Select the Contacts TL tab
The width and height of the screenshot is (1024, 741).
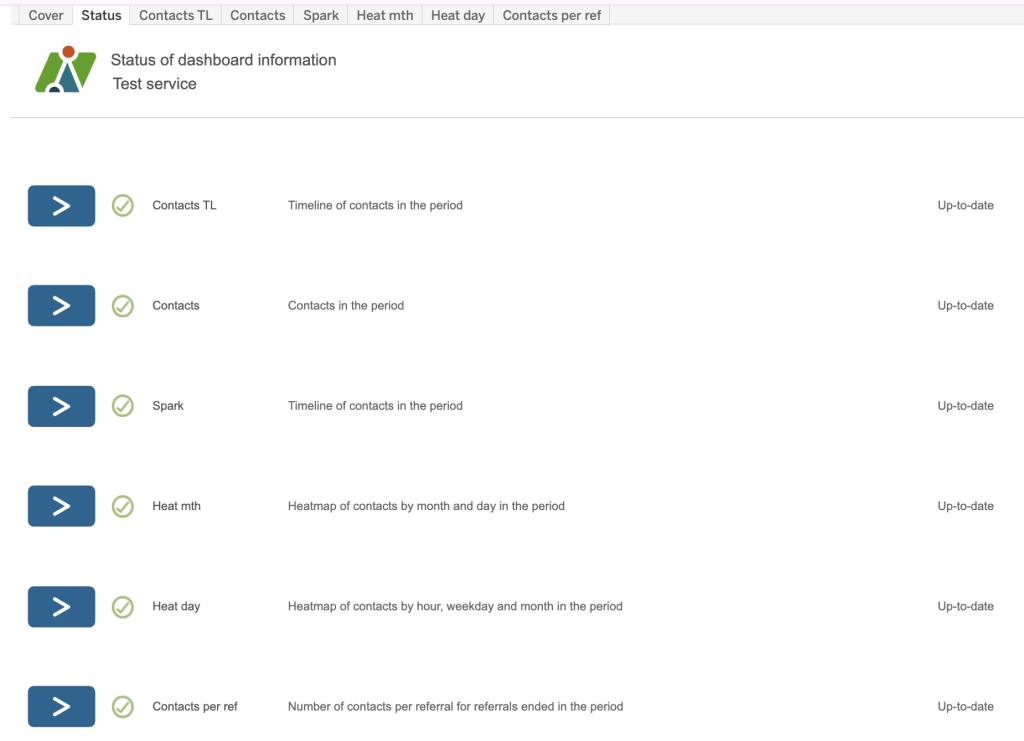click(x=175, y=15)
